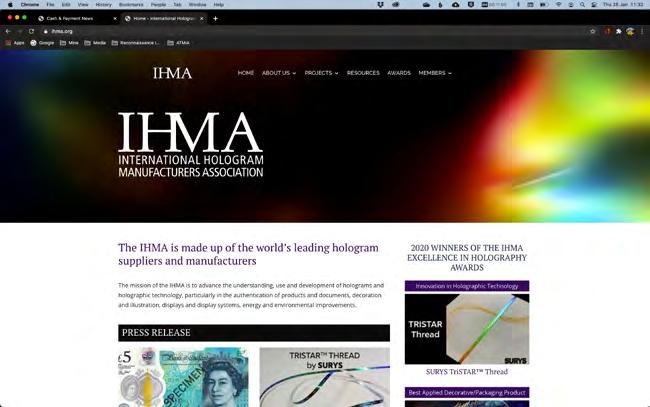
Task: Reload the ihma.org page
Action: pos(31,31)
